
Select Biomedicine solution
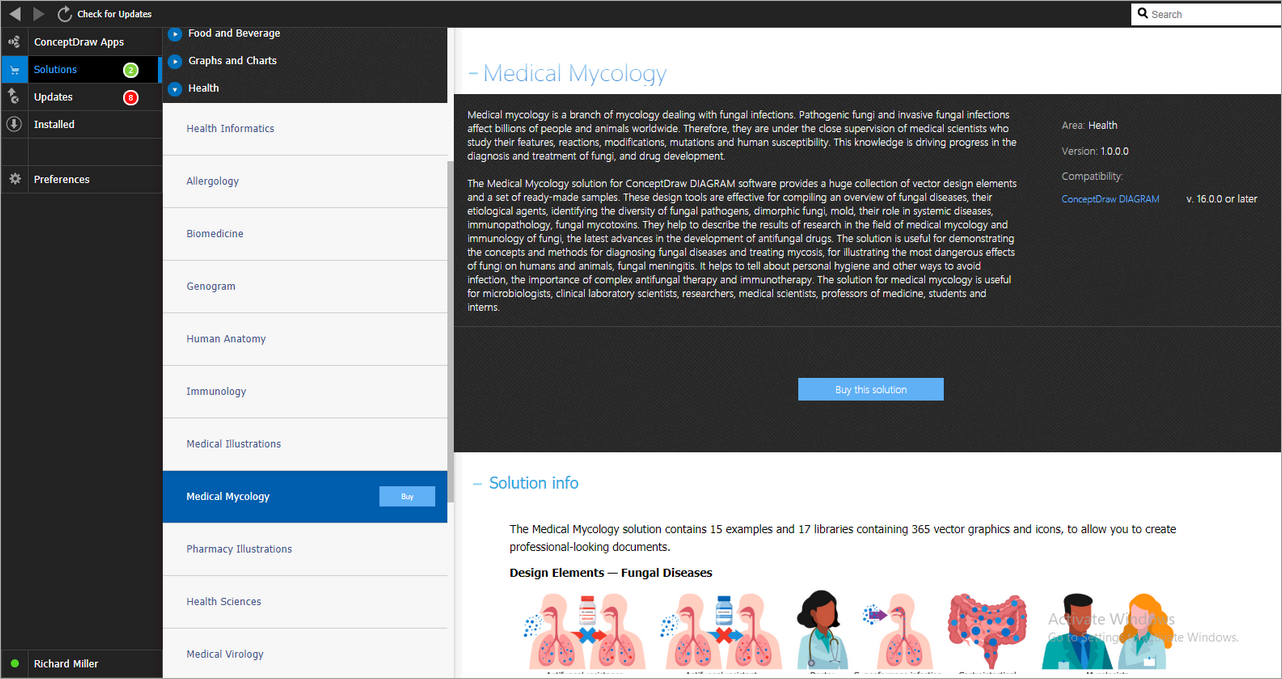pos(305,234)
